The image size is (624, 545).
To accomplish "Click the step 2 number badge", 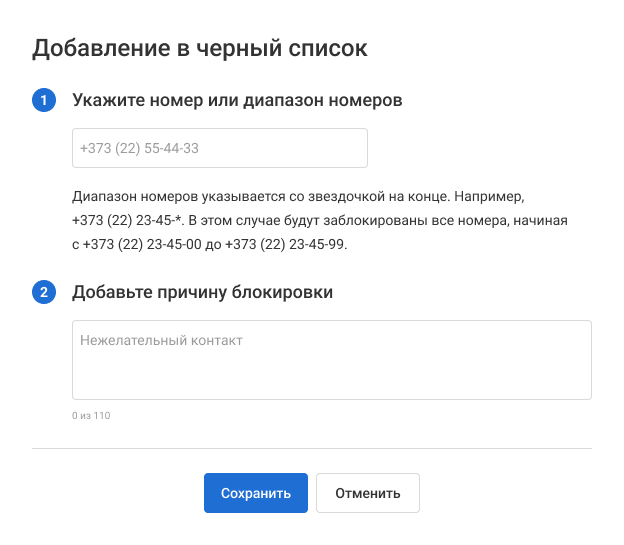I will point(44,292).
